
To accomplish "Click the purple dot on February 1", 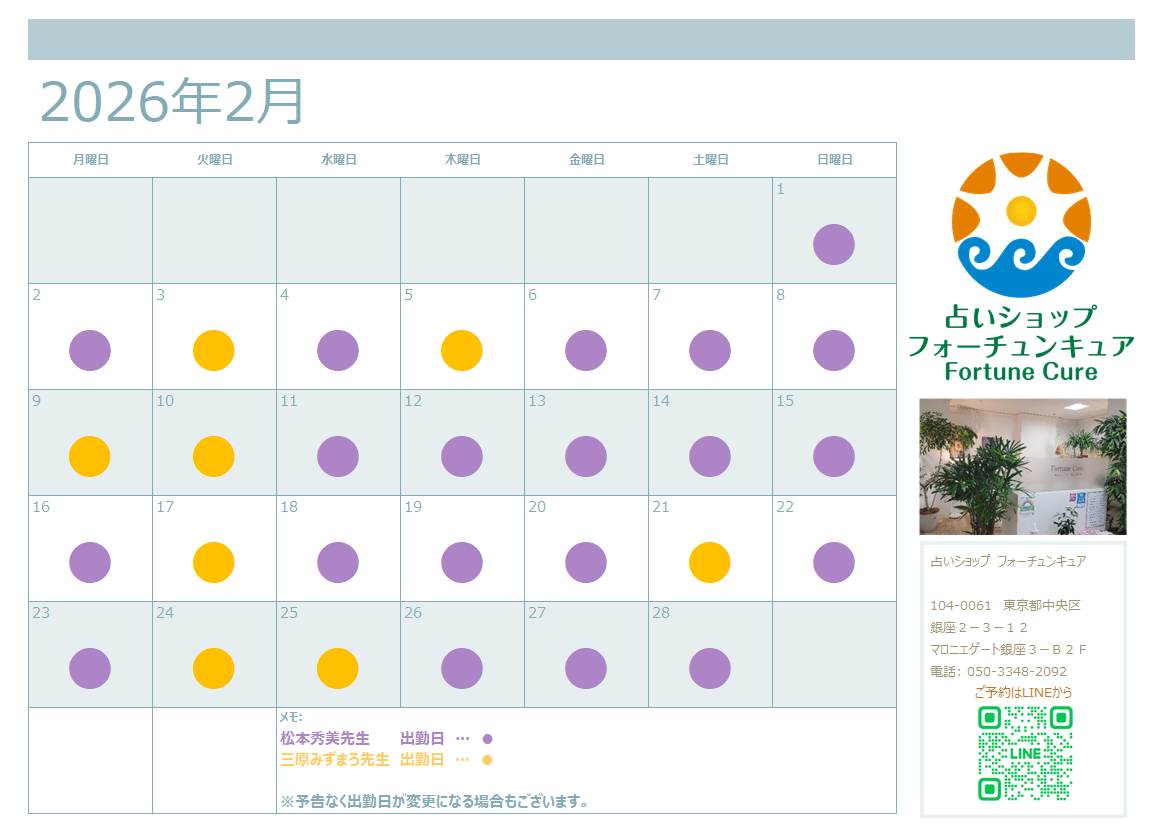I will 833,245.
